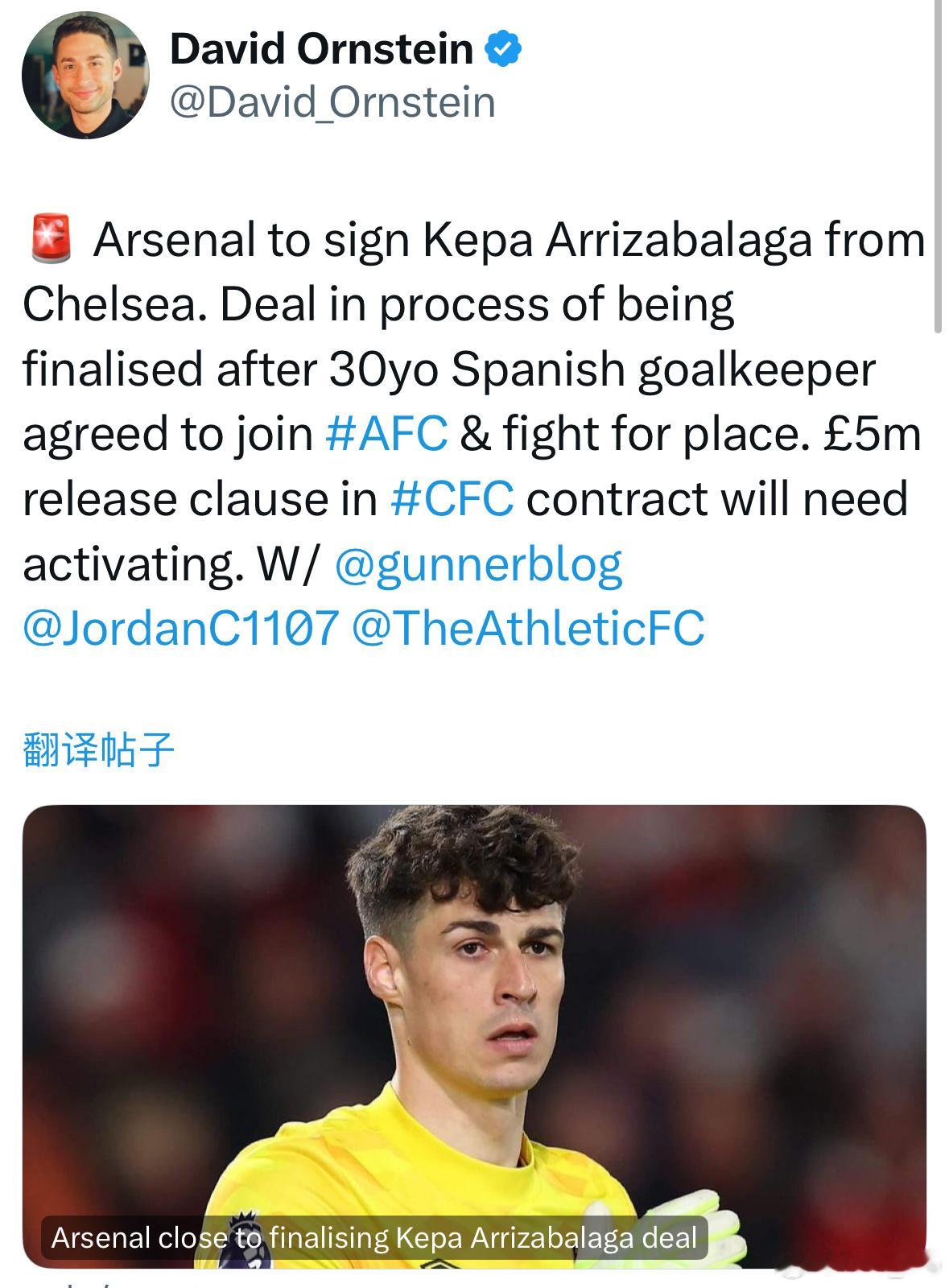The height and width of the screenshot is (1288, 949).
Task: Open the #CFC hashtag
Action: click(x=452, y=499)
